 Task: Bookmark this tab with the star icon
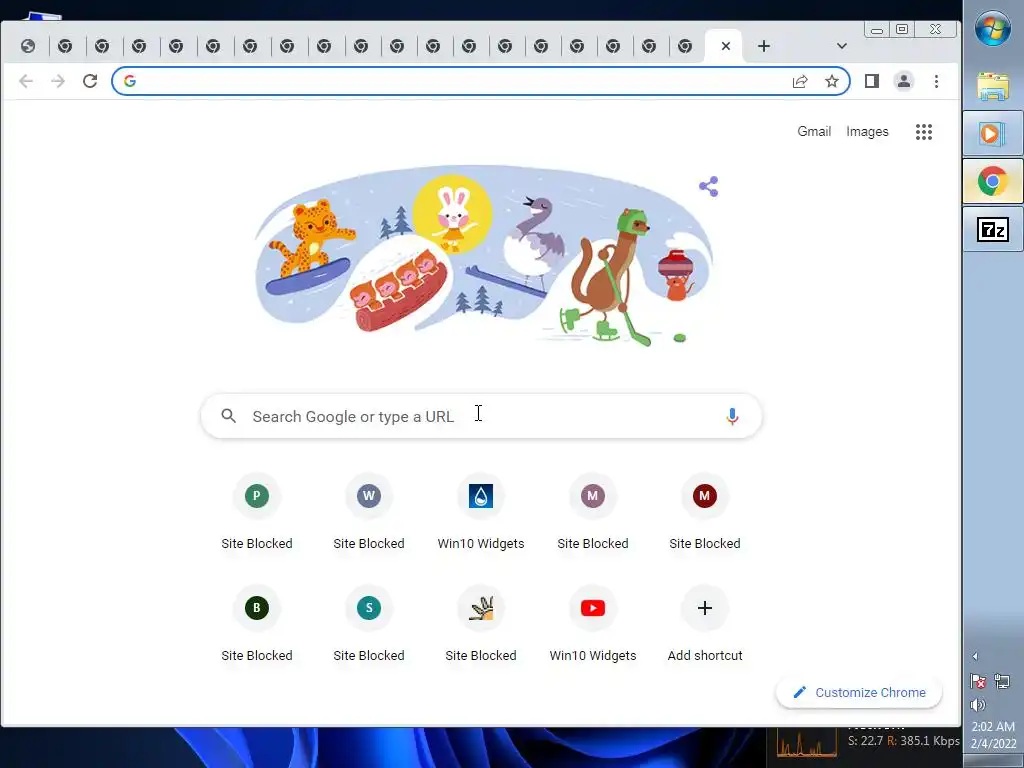coord(831,81)
